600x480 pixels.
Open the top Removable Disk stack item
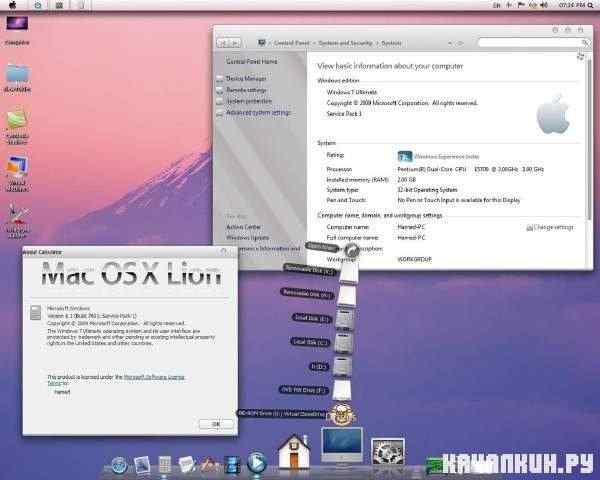[348, 272]
